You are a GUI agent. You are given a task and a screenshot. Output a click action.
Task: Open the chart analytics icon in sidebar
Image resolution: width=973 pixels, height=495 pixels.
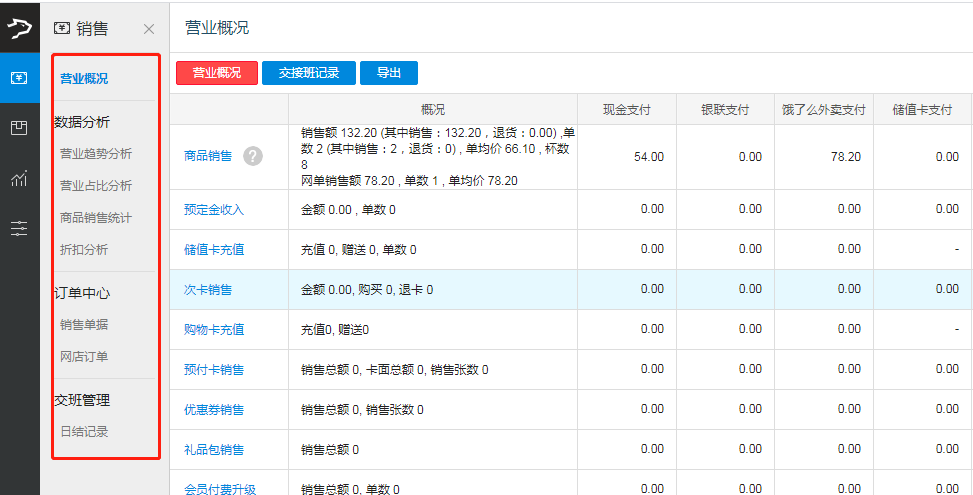(20, 179)
